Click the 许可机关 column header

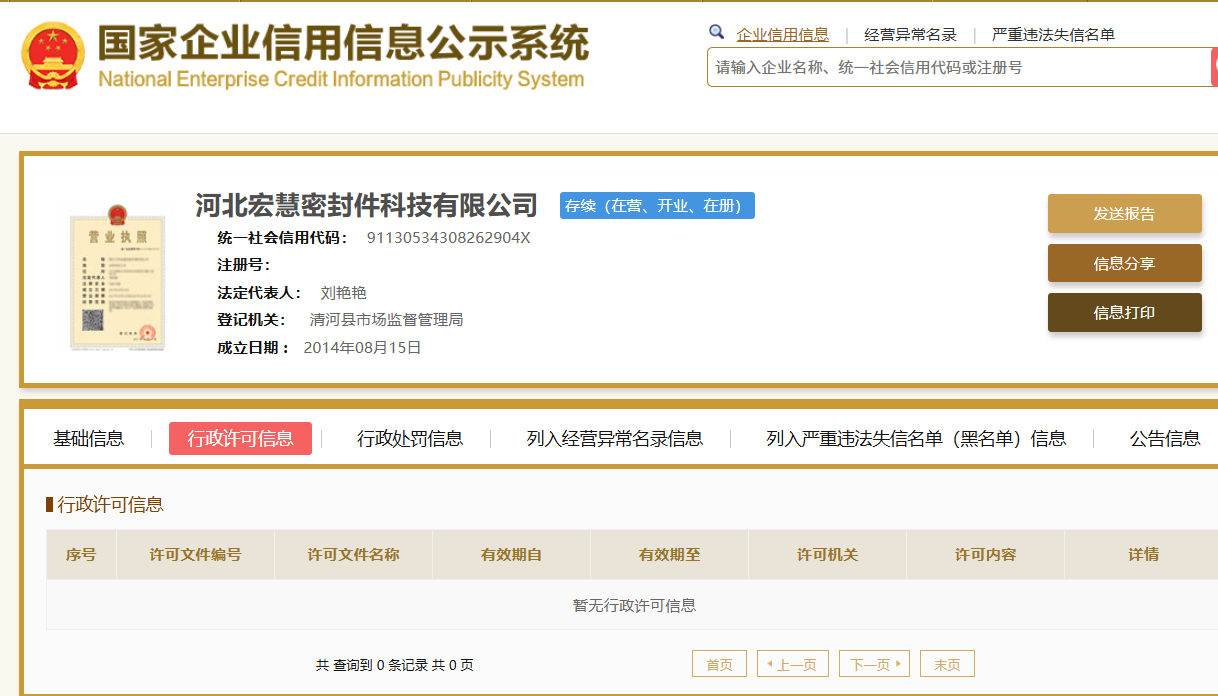pos(827,554)
